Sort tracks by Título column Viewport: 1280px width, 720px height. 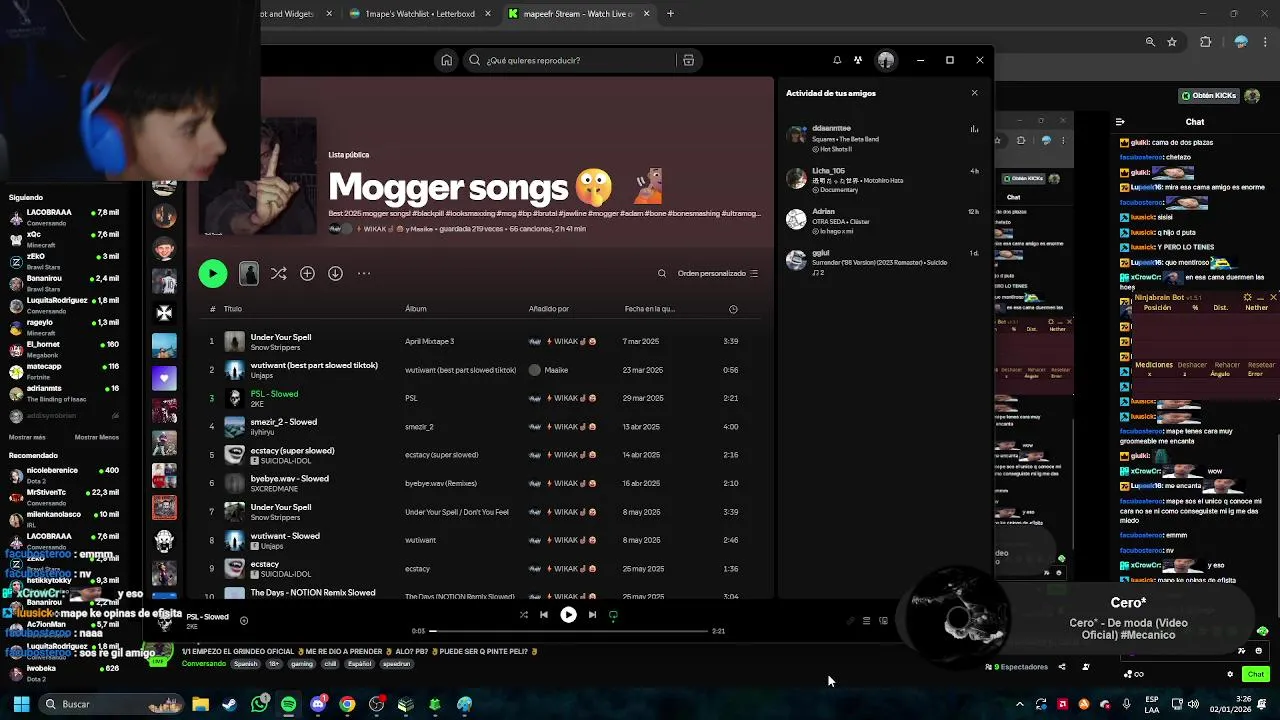(x=233, y=309)
